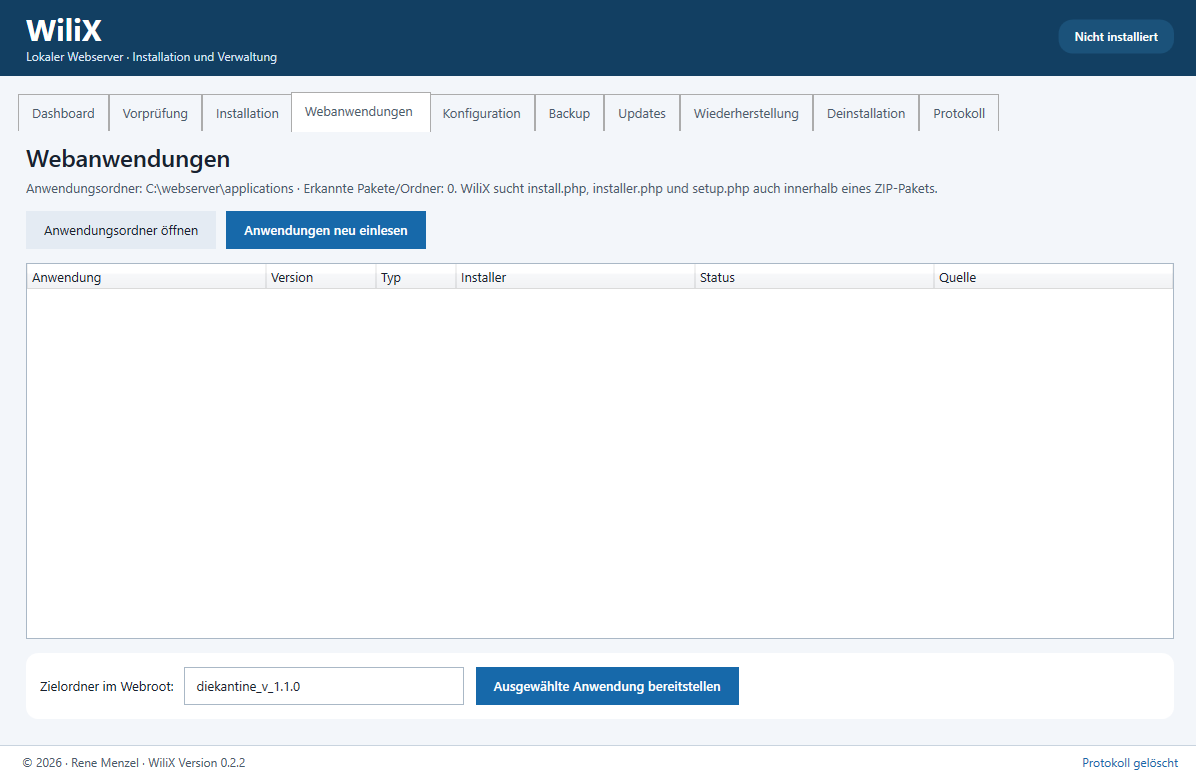Image resolution: width=1196 pixels, height=777 pixels.
Task: Focus the Zielordner im Webroot input field
Action: [323, 686]
